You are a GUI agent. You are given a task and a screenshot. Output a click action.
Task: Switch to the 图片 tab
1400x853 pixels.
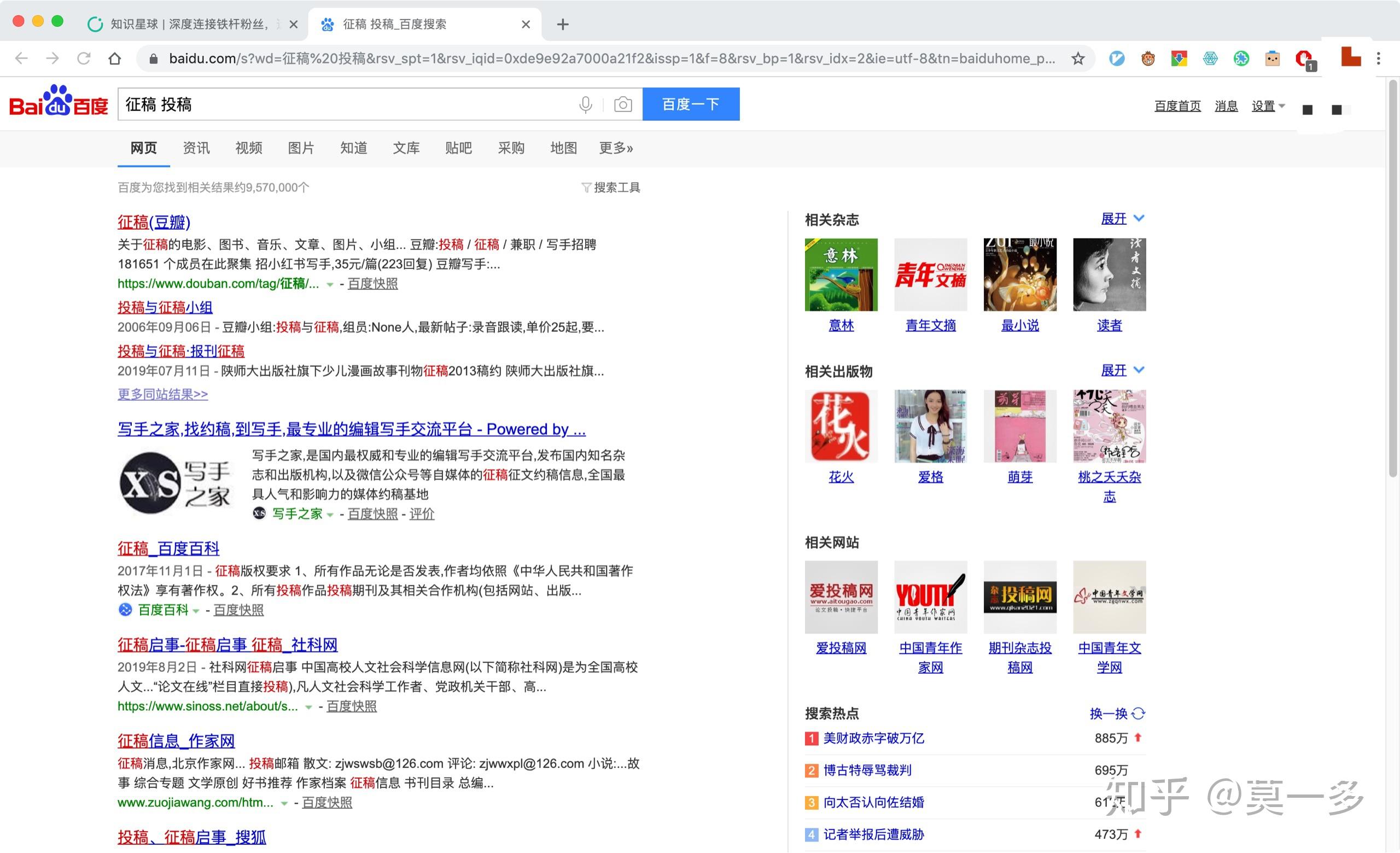(x=301, y=148)
